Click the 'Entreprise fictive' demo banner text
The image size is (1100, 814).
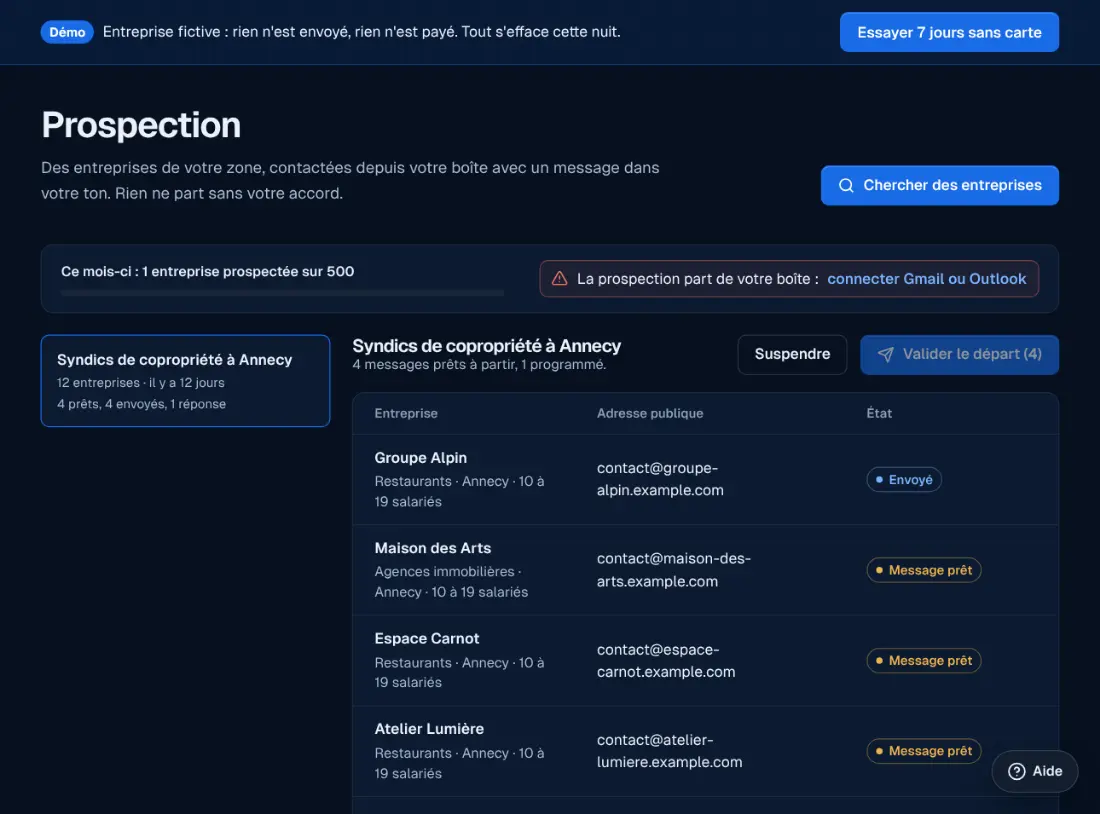[361, 32]
